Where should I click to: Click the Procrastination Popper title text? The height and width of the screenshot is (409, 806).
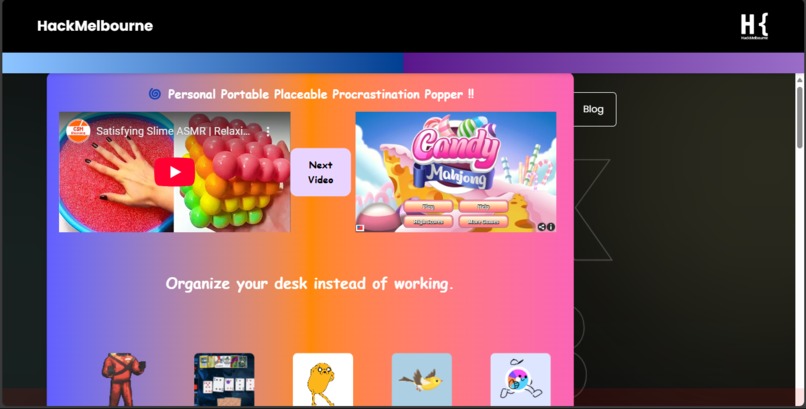pyautogui.click(x=321, y=94)
